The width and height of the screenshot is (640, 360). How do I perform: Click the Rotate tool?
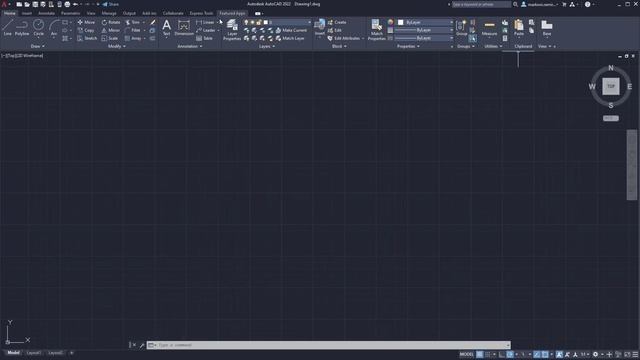click(111, 22)
